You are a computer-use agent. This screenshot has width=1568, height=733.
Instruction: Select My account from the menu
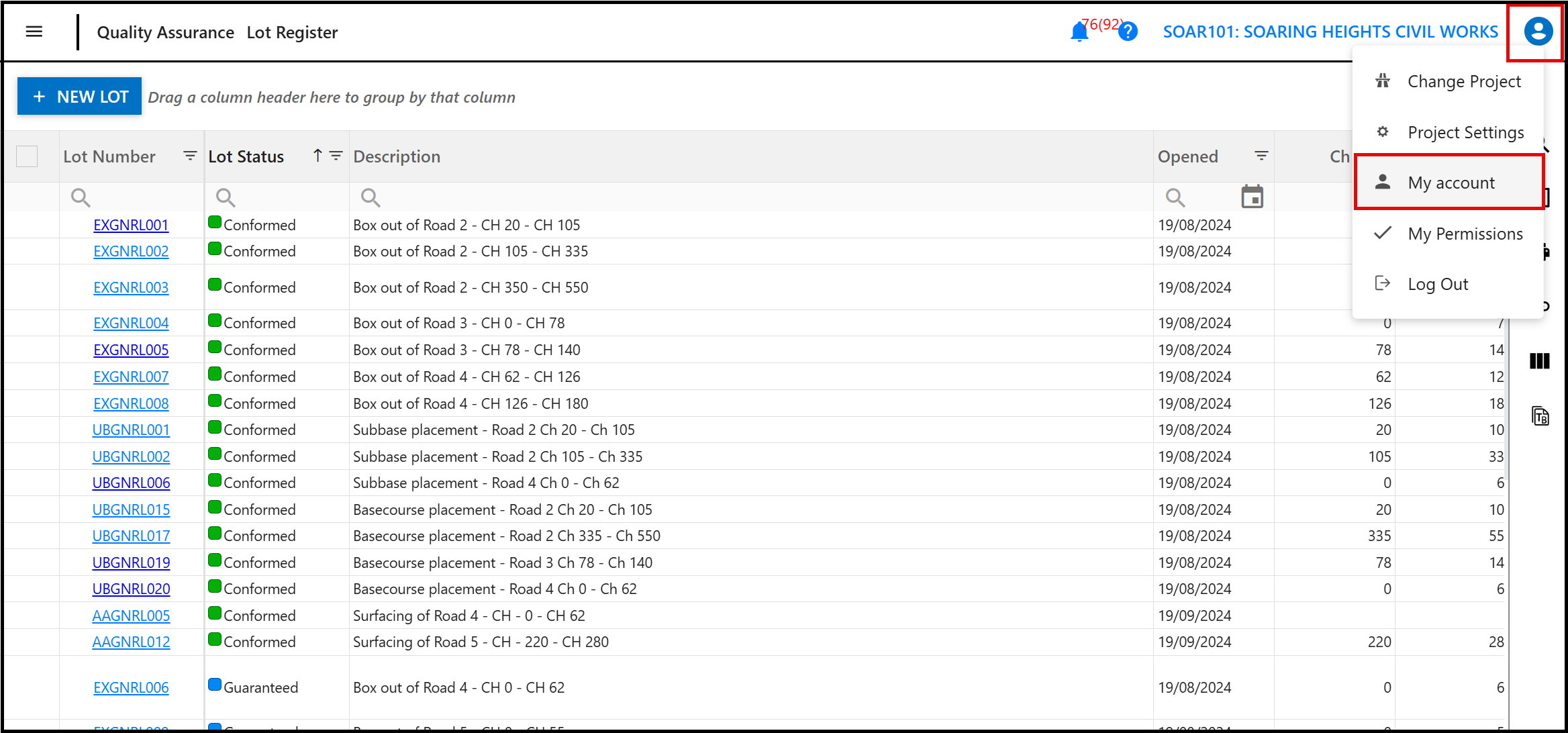coord(1450,183)
